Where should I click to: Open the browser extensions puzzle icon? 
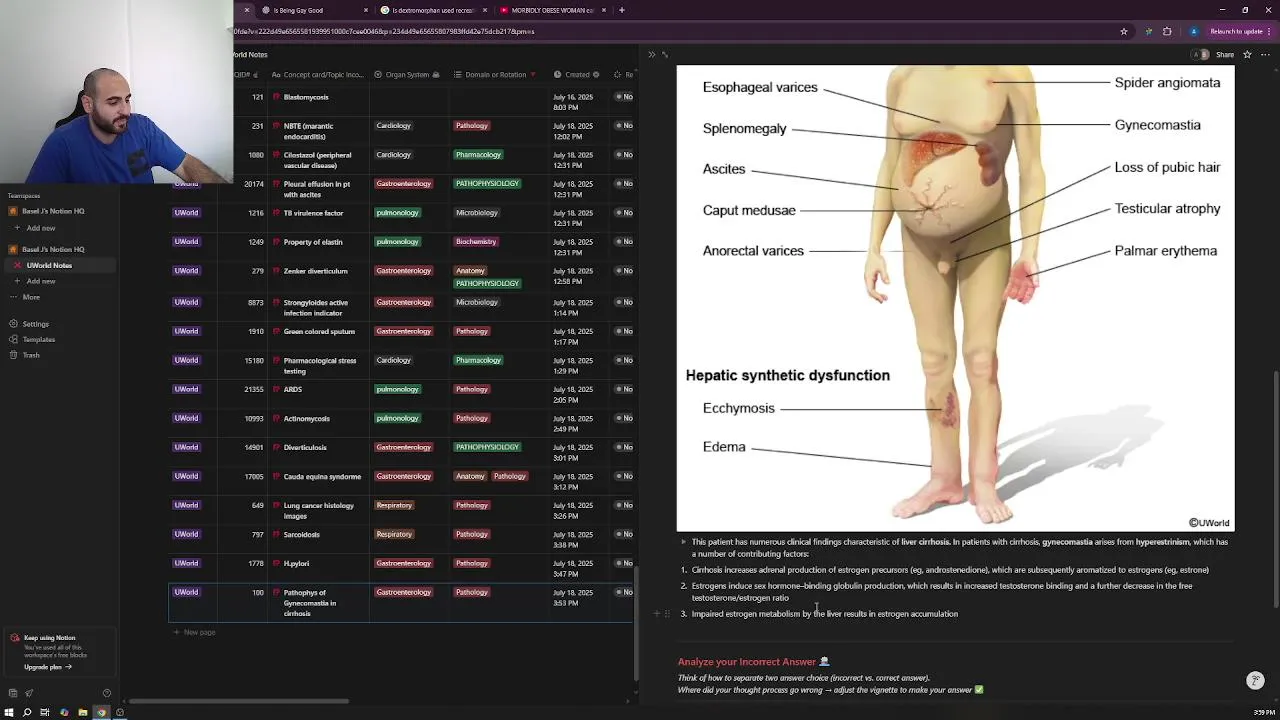1167,31
